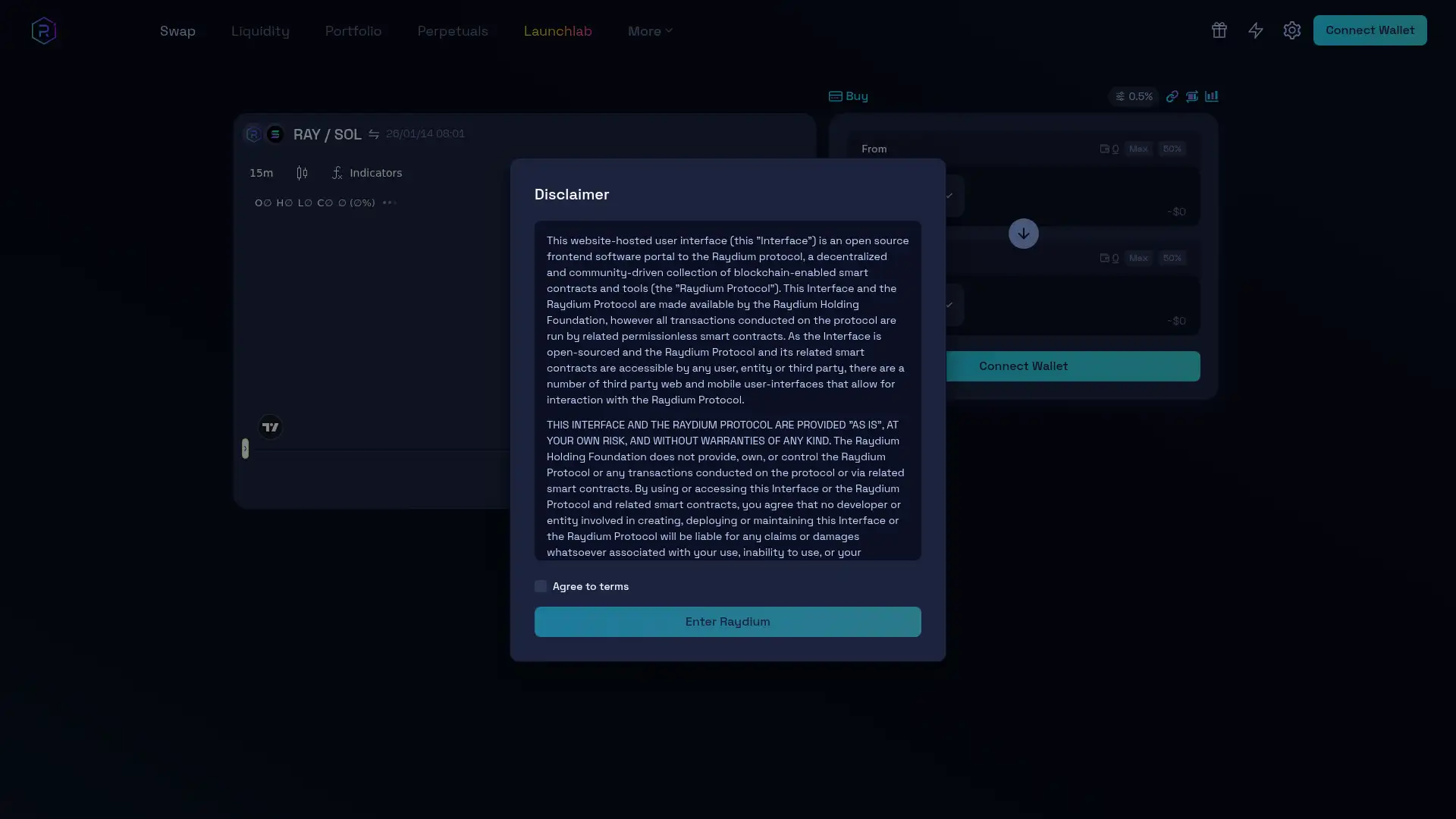Open the candlestick chart style picker
1456x819 pixels.
tap(301, 173)
